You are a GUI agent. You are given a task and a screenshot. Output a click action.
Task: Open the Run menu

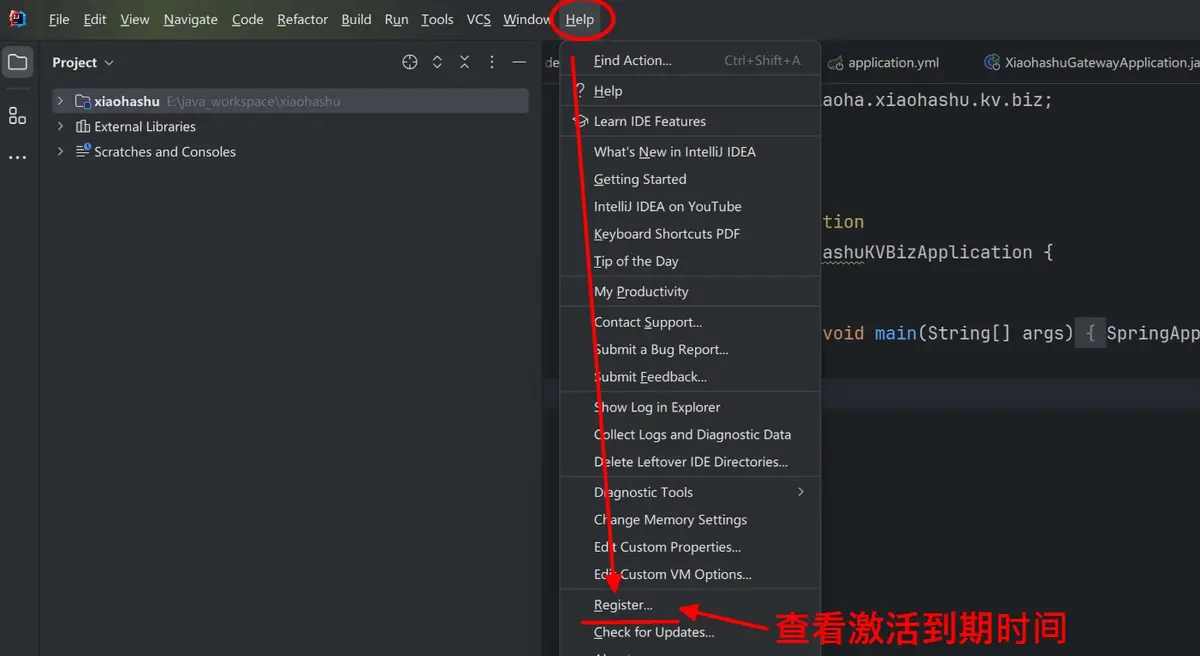pyautogui.click(x=396, y=19)
